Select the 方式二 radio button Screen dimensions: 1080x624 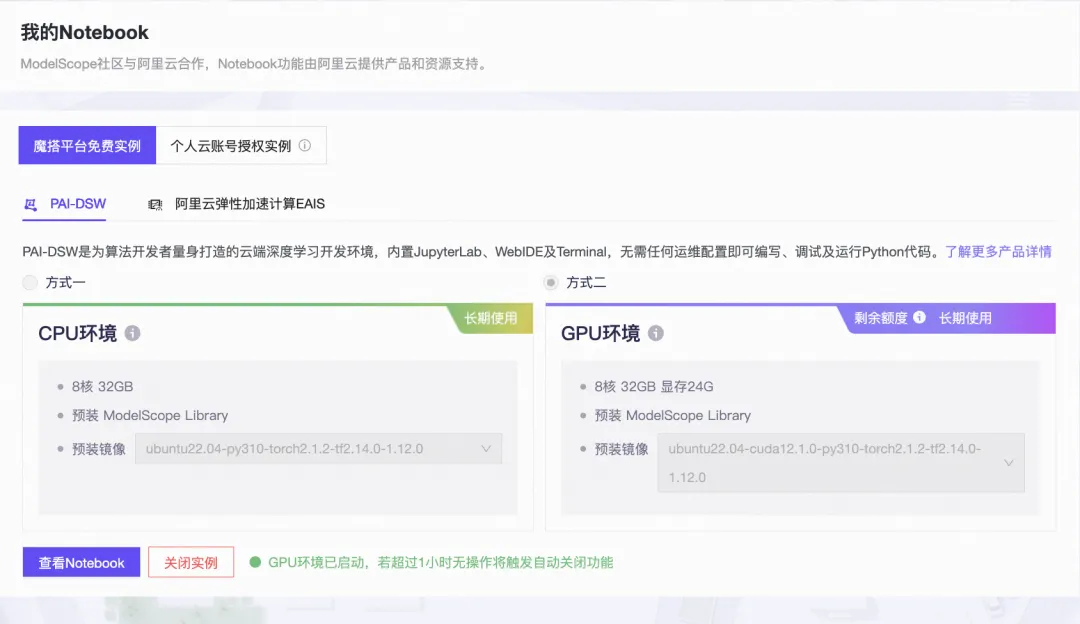[x=550, y=281]
